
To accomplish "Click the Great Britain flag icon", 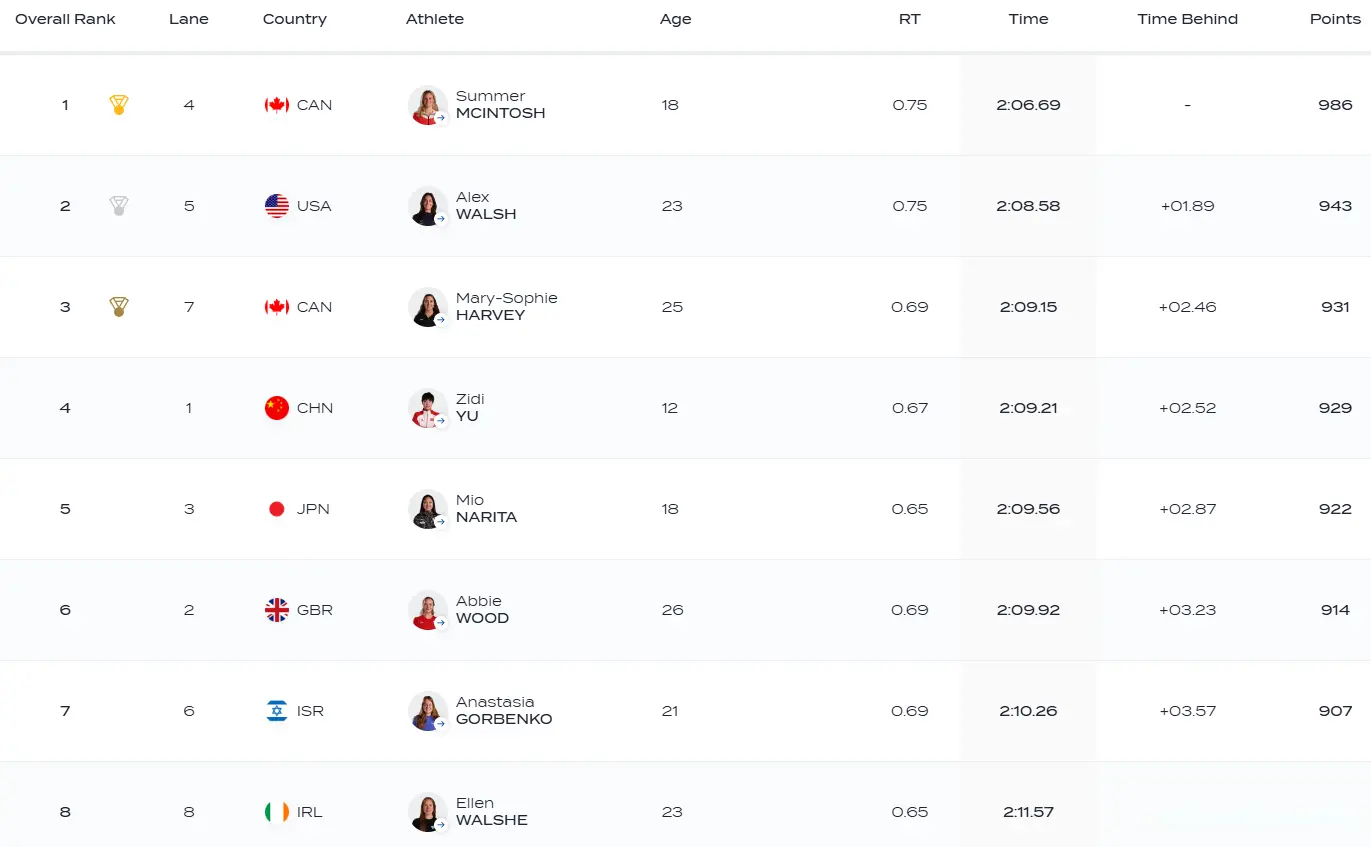I will point(277,610).
